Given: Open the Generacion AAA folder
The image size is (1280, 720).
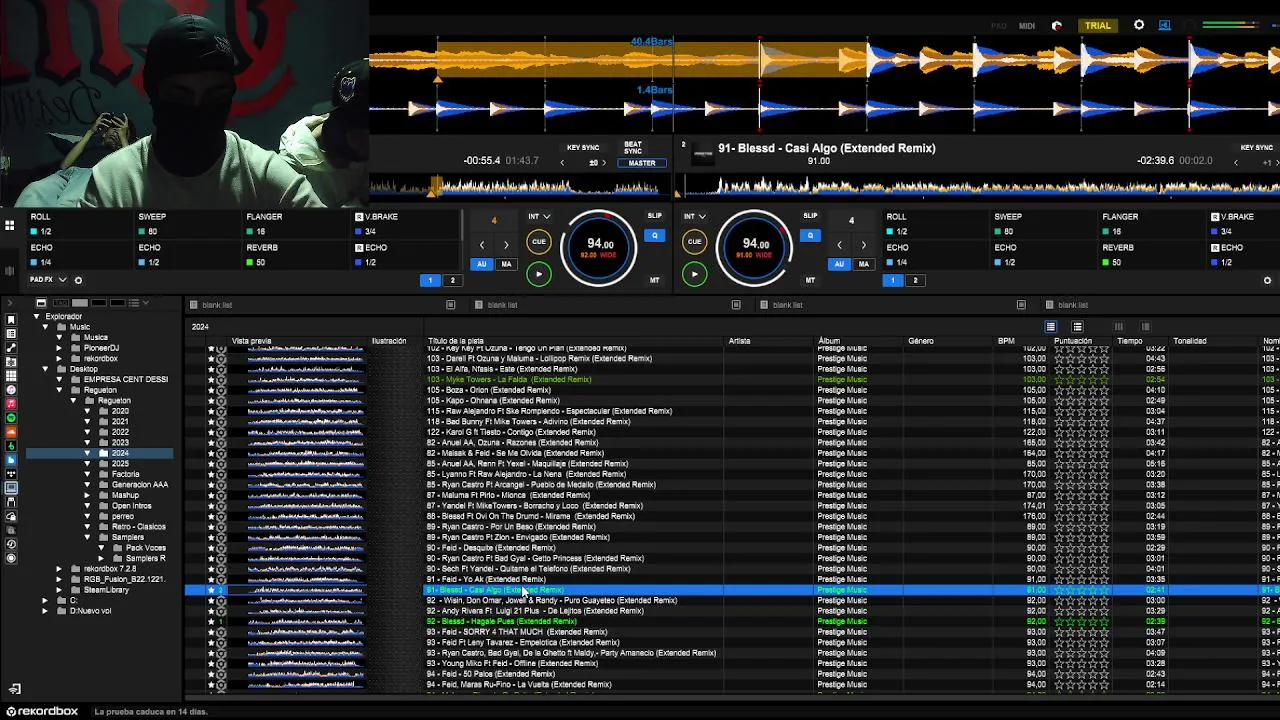Looking at the screenshot, I should coord(140,485).
